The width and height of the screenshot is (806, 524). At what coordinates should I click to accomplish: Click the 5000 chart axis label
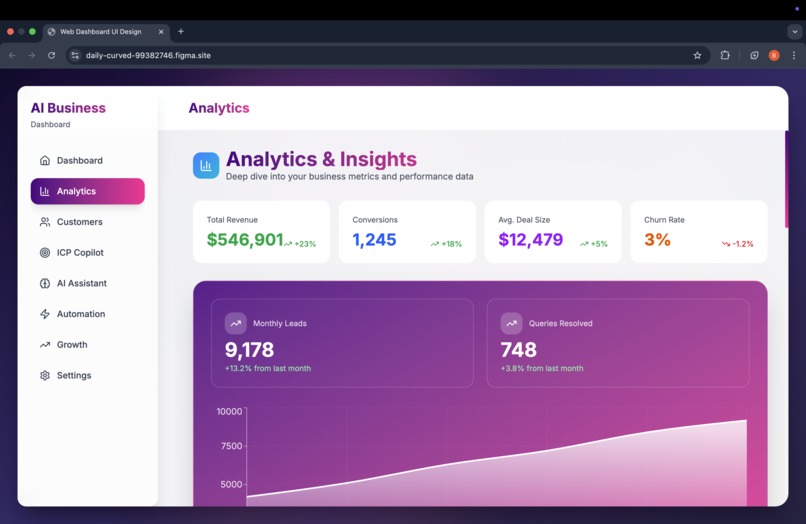[x=231, y=484]
